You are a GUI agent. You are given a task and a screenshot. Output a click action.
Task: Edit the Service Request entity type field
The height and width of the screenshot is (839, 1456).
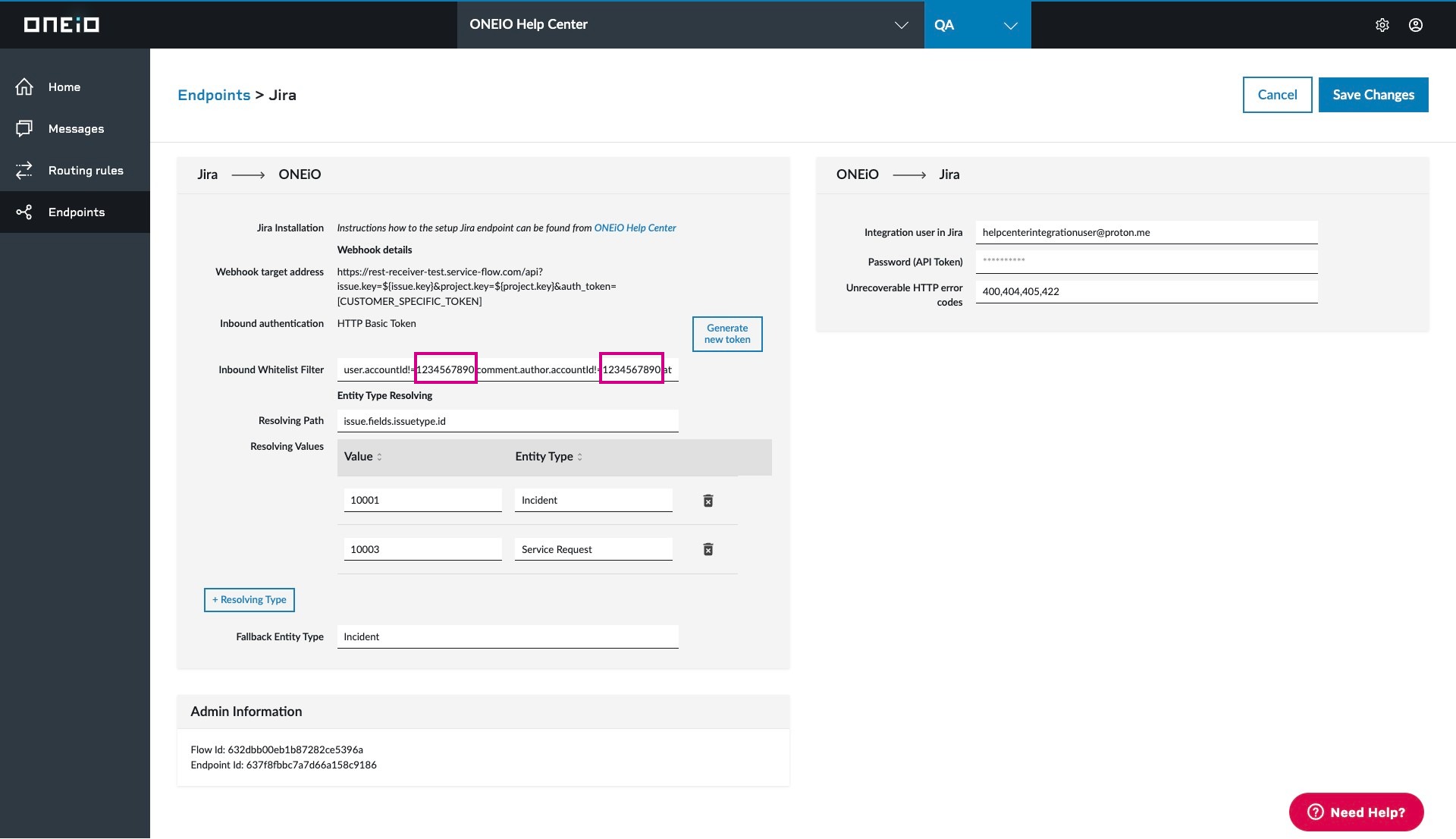[593, 549]
